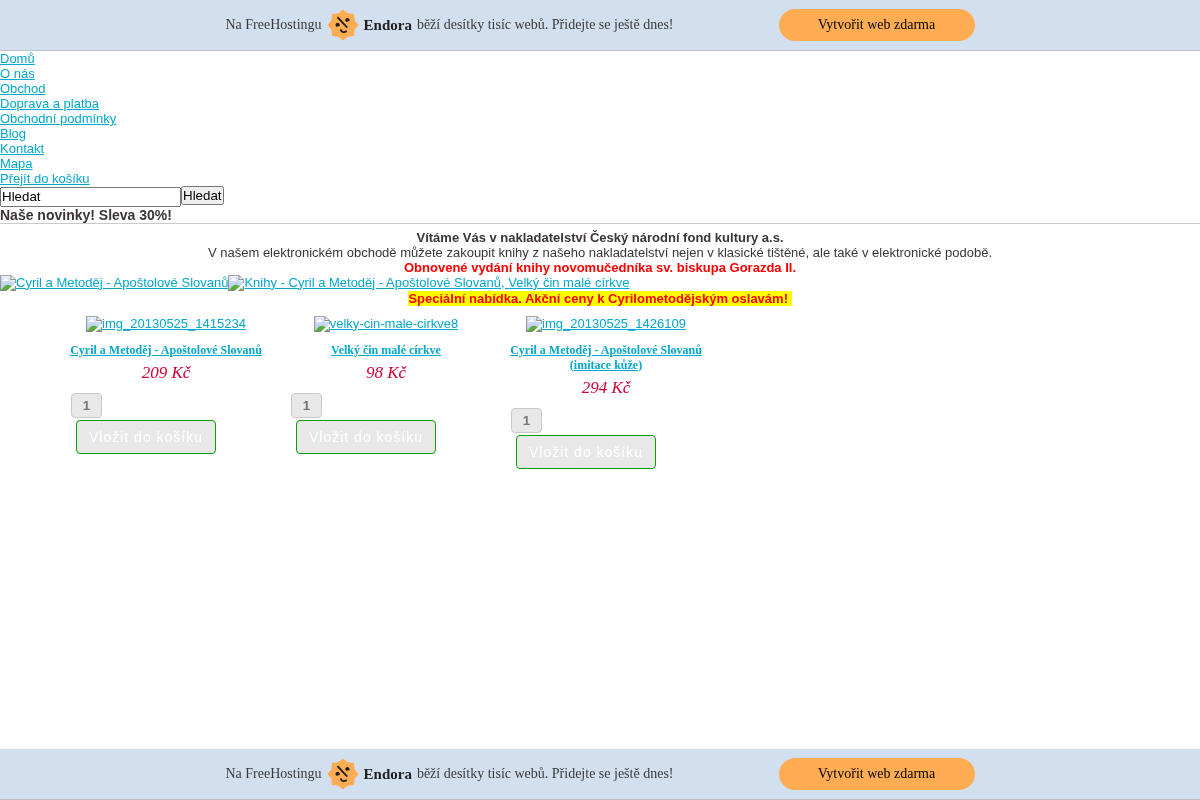The image size is (1200, 800).
Task: Open 'Cyril a Metoděj (imitace kůže)' product title
Action: pyautogui.click(x=606, y=357)
